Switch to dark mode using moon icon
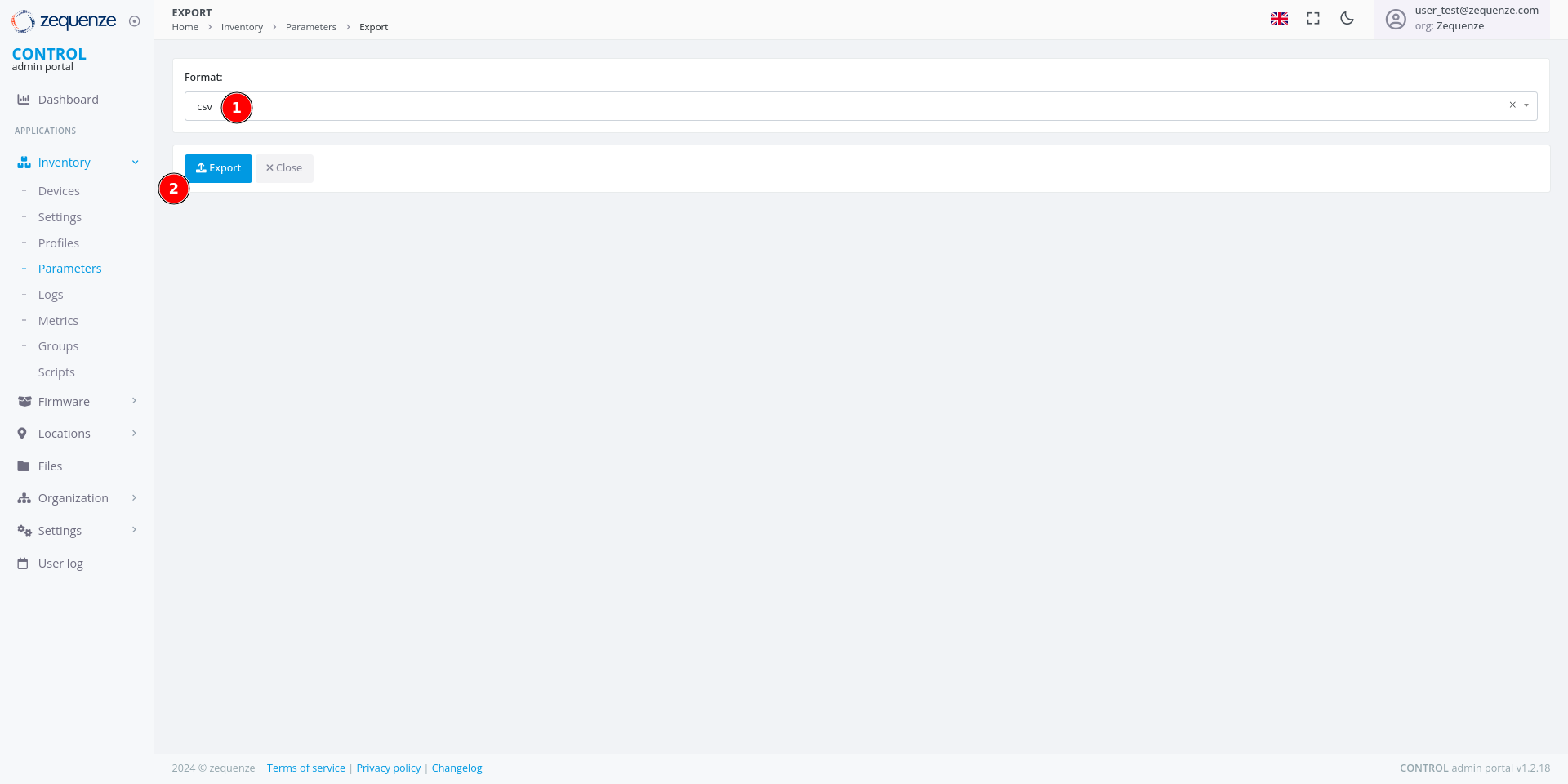 (1347, 18)
